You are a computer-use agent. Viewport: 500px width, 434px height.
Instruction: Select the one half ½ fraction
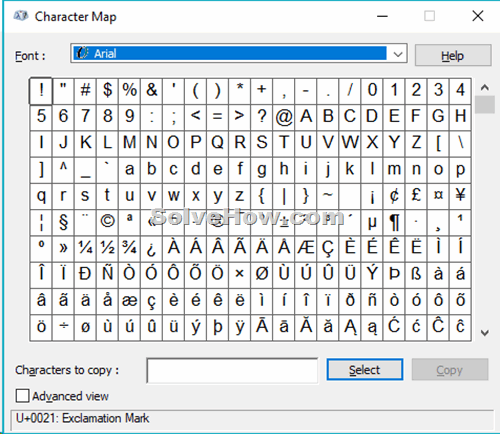coord(107,249)
